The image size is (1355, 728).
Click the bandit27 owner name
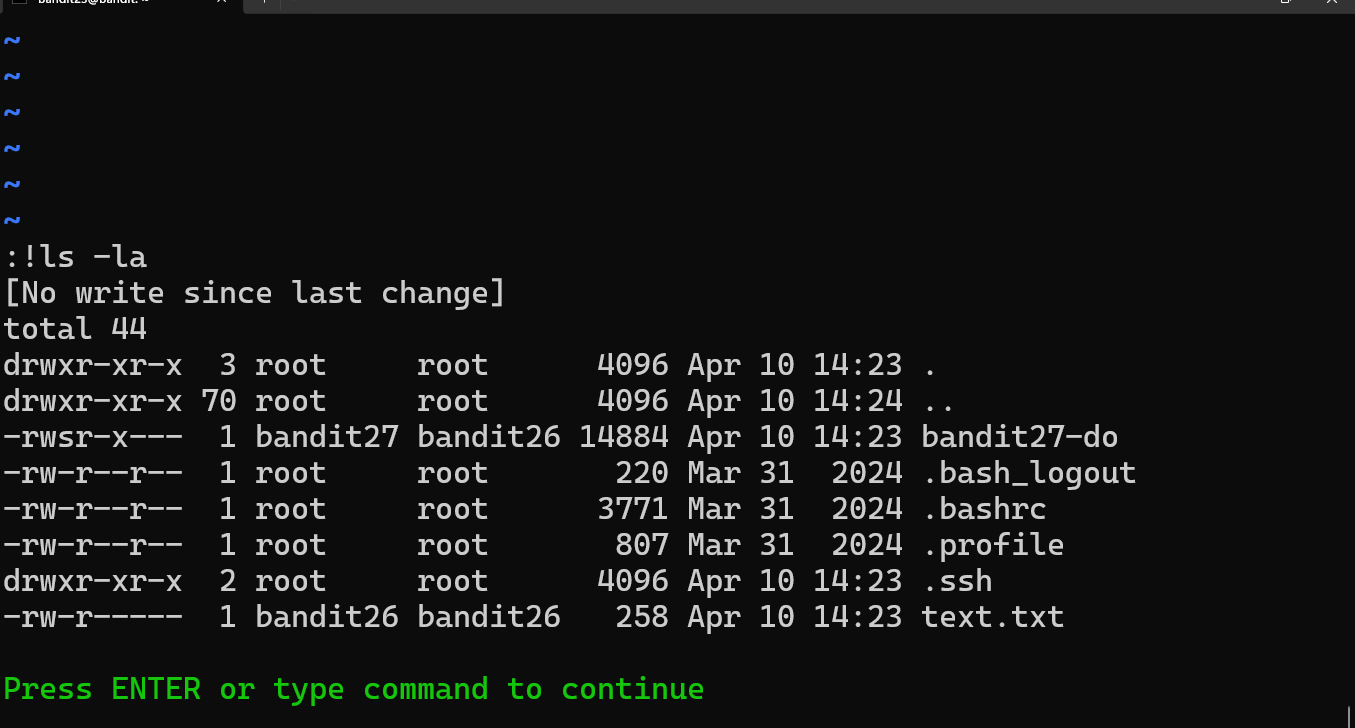(327, 437)
